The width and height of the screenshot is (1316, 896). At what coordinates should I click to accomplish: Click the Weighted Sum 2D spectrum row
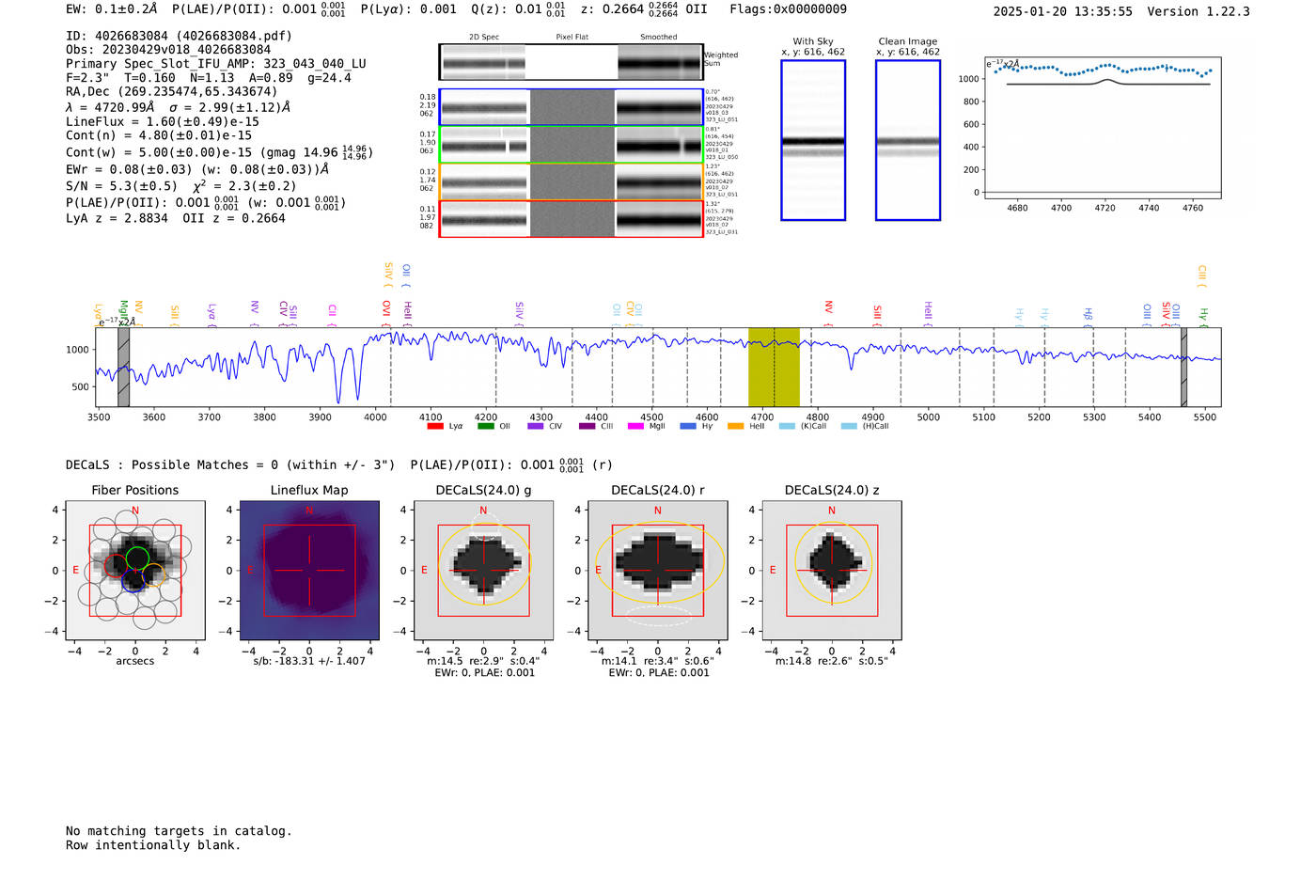coord(571,62)
